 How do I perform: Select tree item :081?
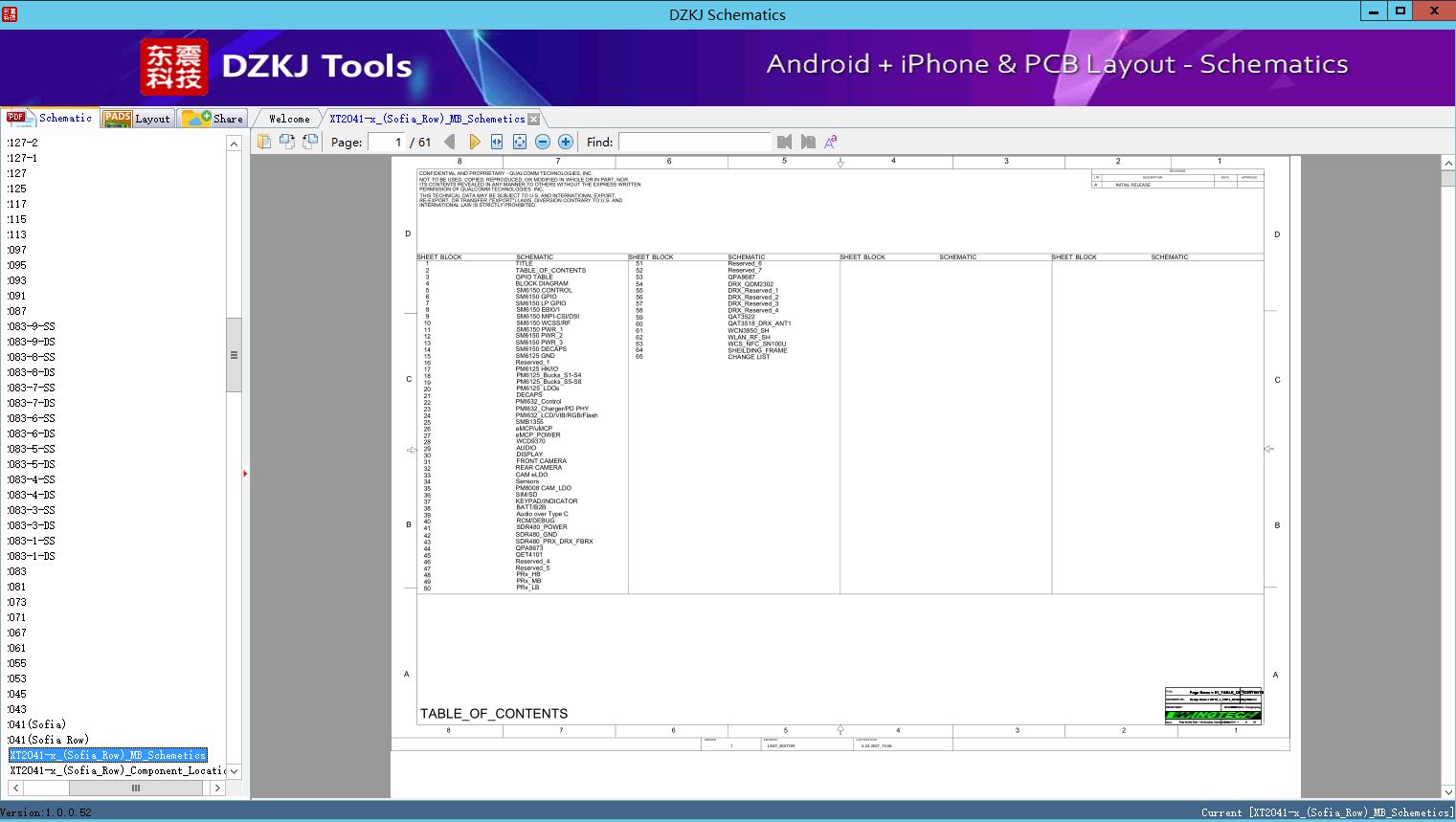coord(17,587)
